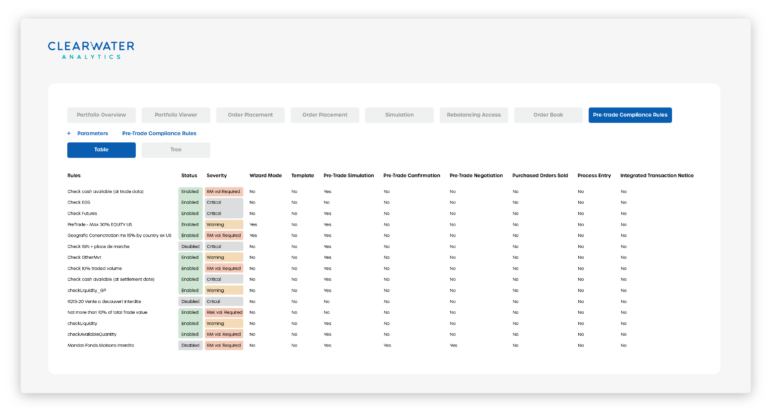Switch to the Portfolio Viewer tab
The height and width of the screenshot is (413, 768).
tap(175, 115)
